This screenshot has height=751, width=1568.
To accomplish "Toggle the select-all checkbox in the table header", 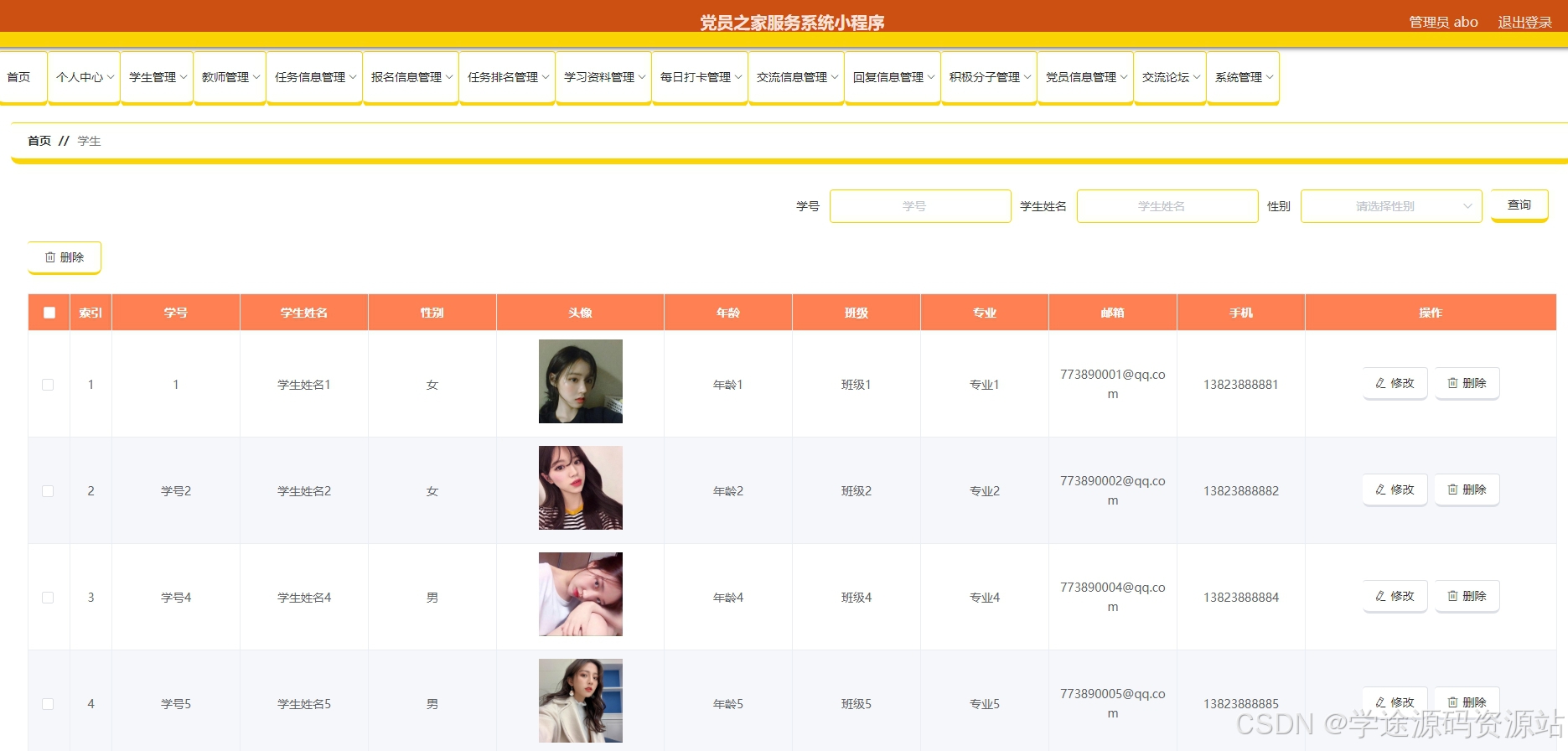I will click(49, 313).
